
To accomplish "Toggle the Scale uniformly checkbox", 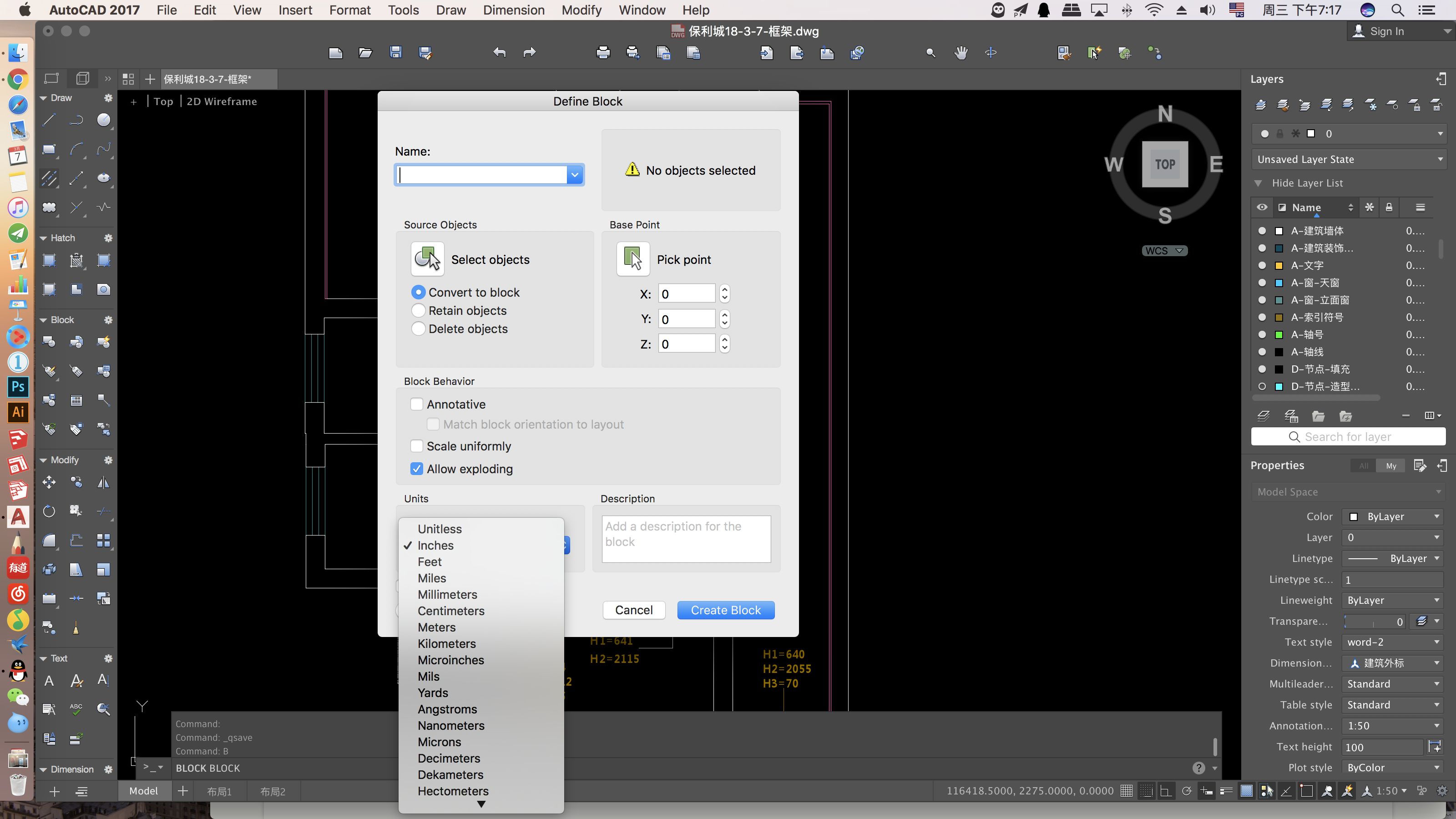I will [x=417, y=445].
